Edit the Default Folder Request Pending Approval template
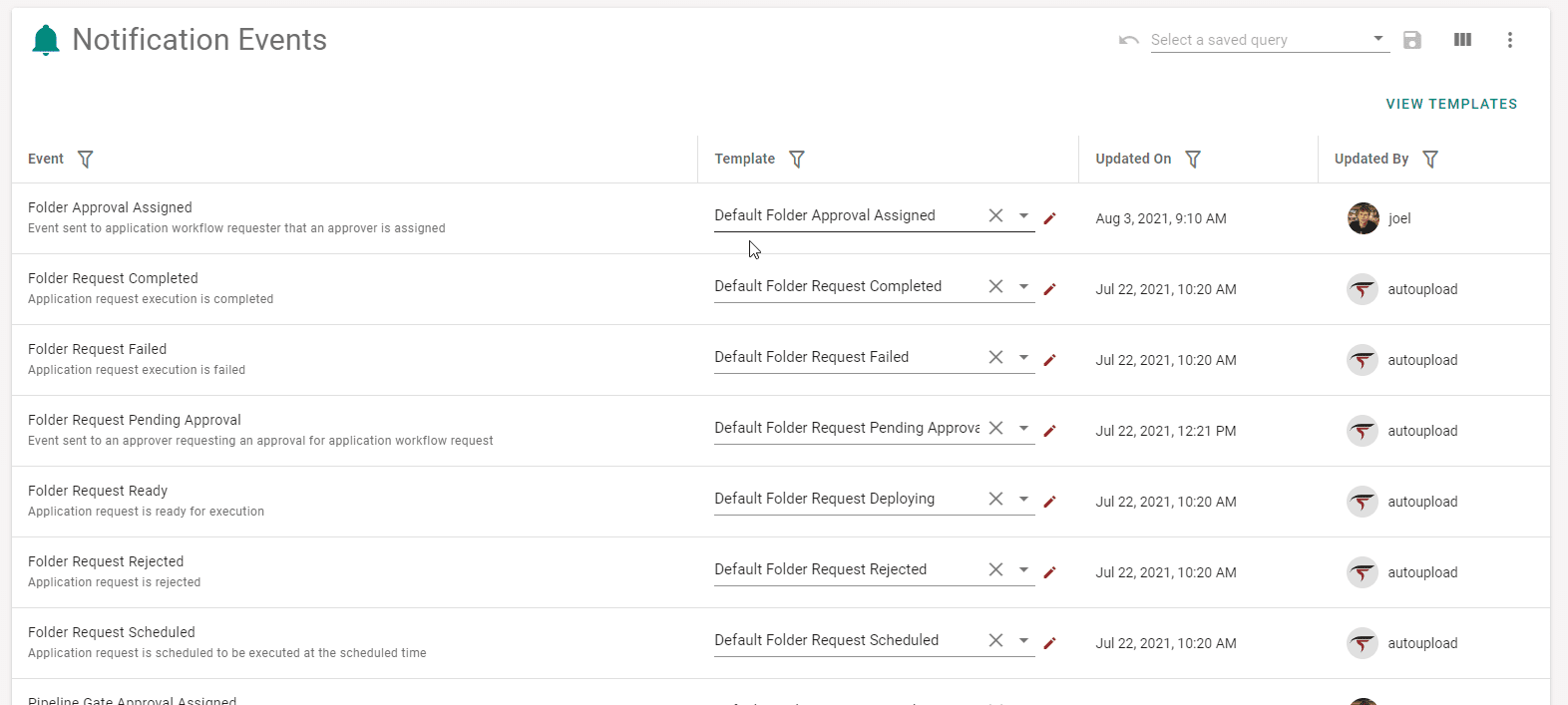This screenshot has height=705, width=1568. [1049, 431]
